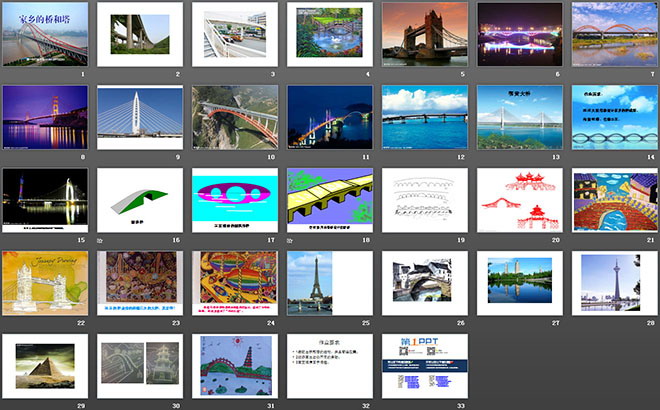Click slide 9 white cable-stayed bridge

(139, 117)
